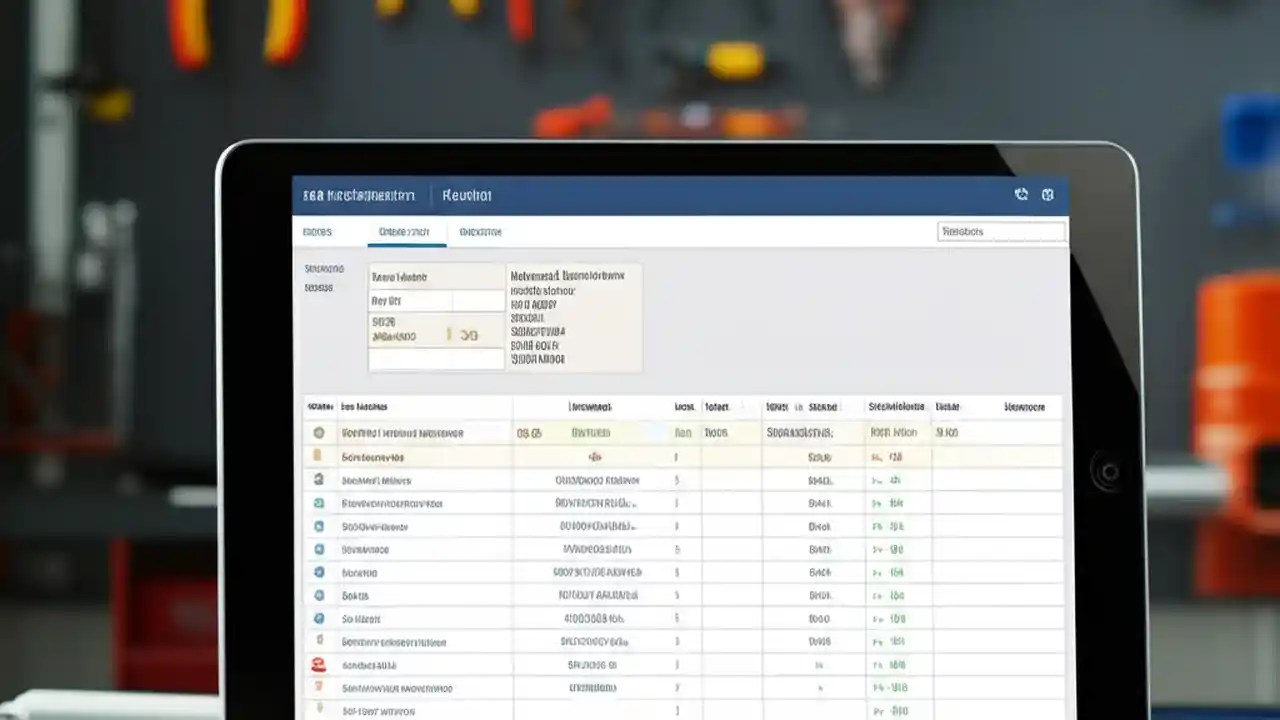The image size is (1280, 720).
Task: Switch to the leftmost tab below the header
Action: tap(317, 231)
